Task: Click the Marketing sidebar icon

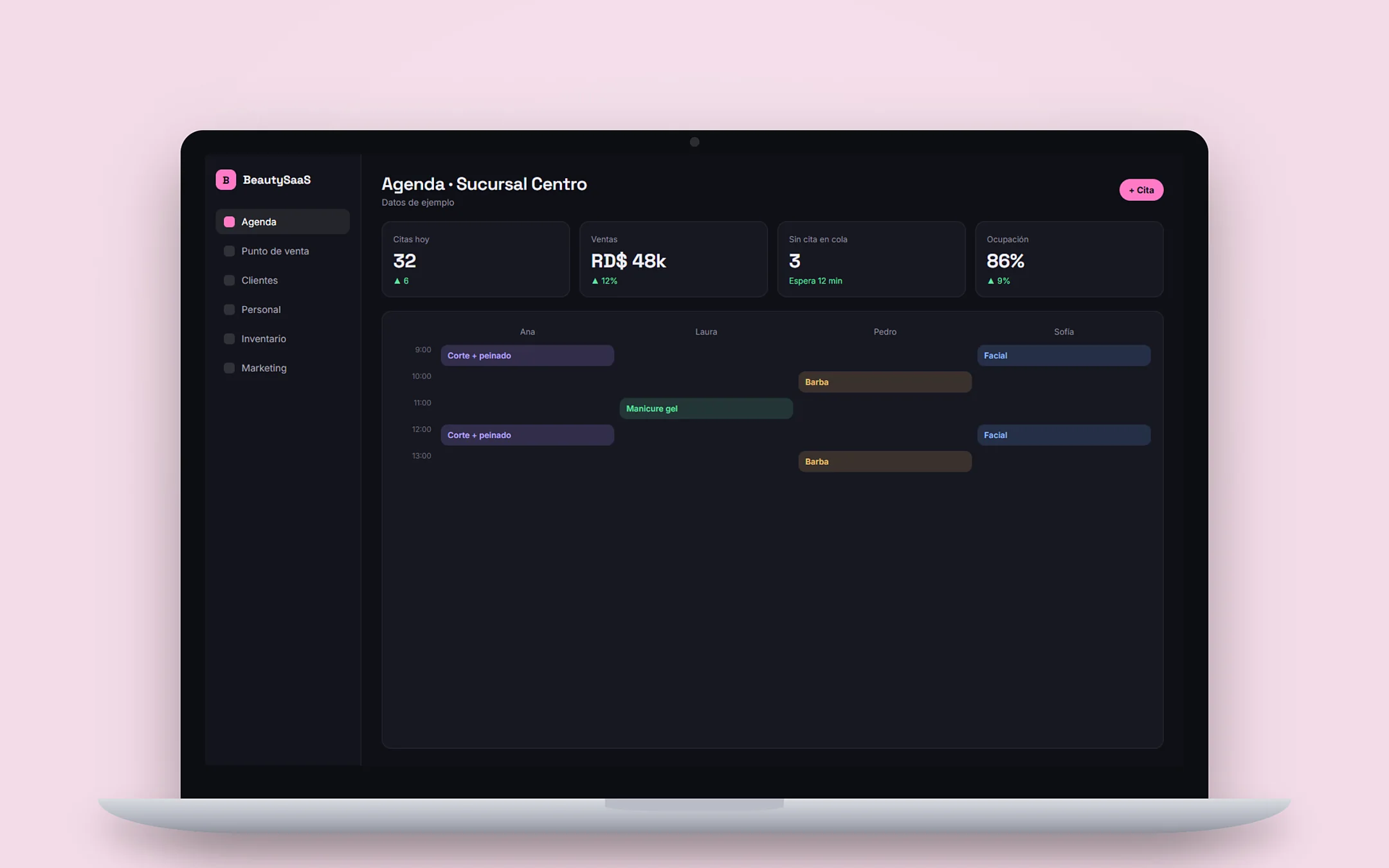Action: click(229, 368)
